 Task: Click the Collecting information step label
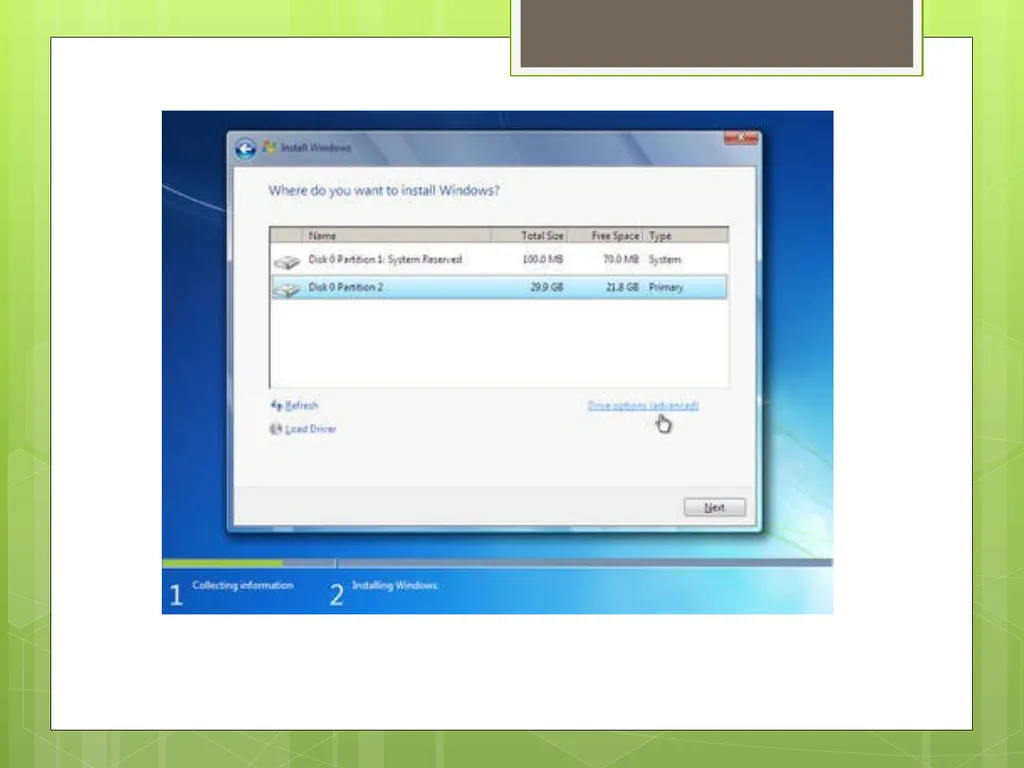tap(243, 585)
